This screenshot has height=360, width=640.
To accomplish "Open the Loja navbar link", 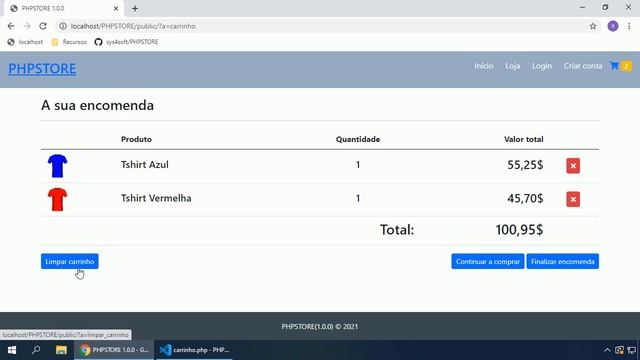I will 512,66.
